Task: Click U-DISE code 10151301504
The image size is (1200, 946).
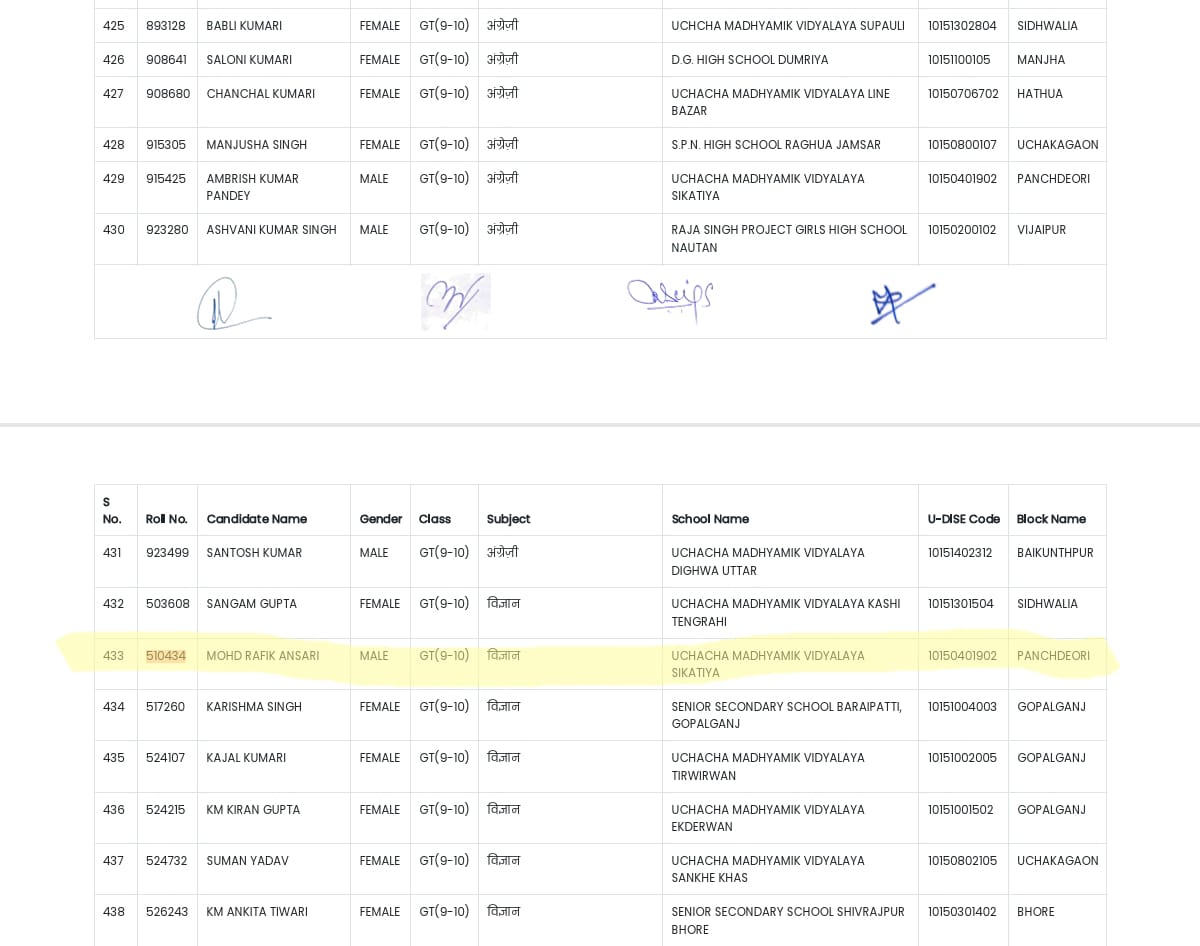Action: tap(961, 604)
